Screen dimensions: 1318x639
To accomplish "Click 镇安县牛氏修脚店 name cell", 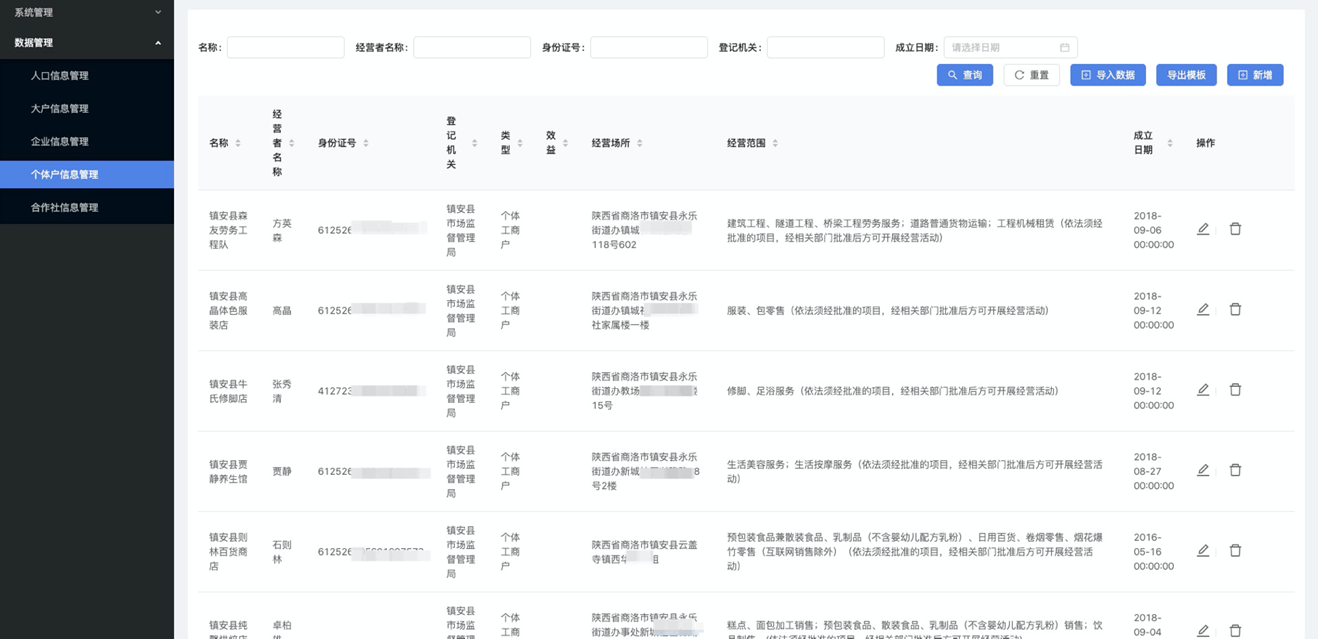I will coord(228,391).
